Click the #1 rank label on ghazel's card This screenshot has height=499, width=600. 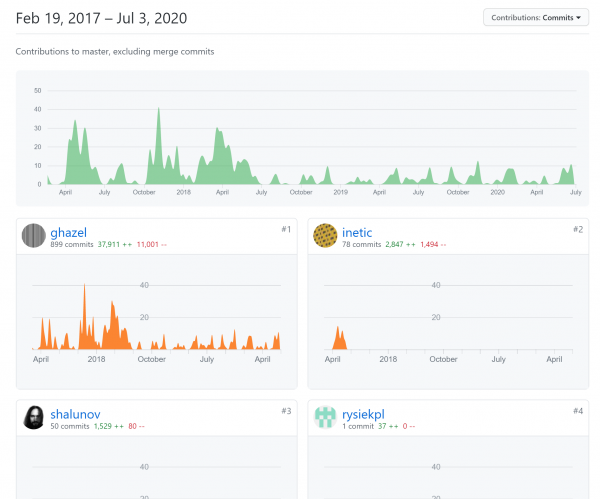(286, 229)
